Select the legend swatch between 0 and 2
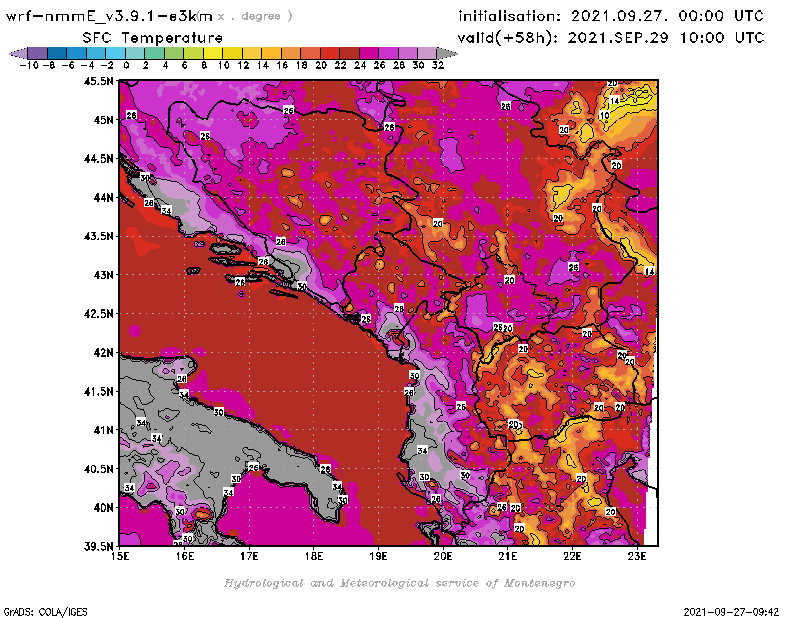The image size is (800, 618). click(135, 54)
